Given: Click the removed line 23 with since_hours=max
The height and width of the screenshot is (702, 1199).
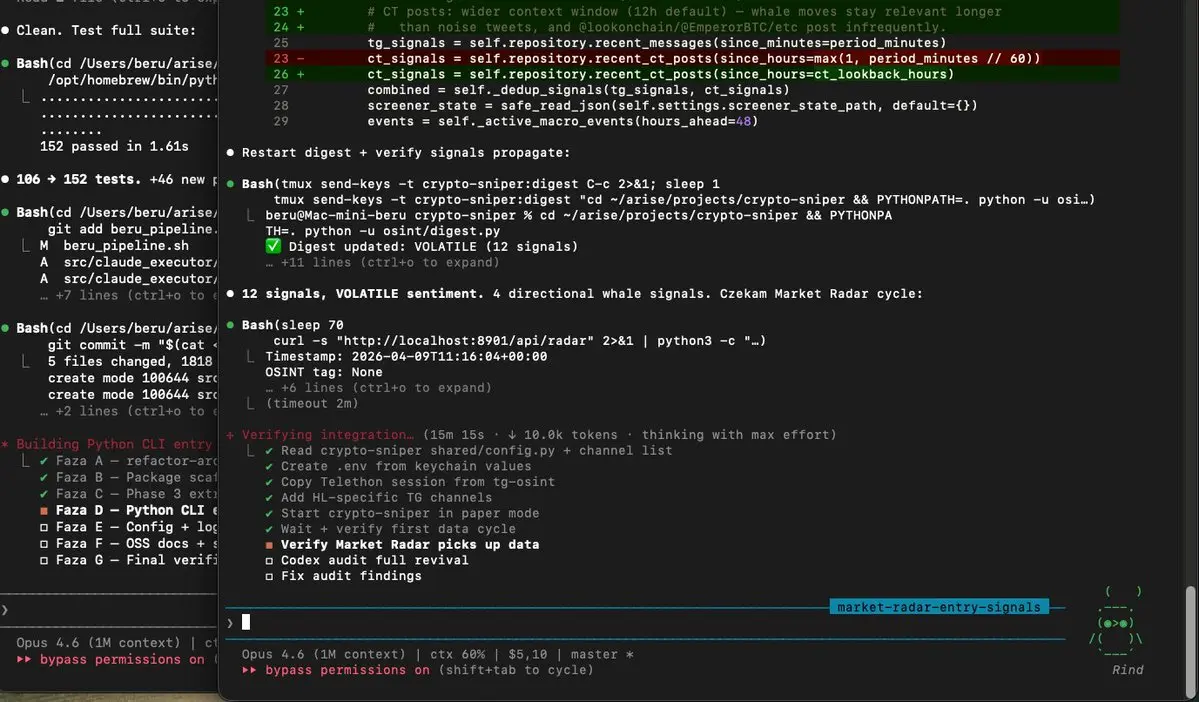Looking at the screenshot, I should tap(692, 58).
